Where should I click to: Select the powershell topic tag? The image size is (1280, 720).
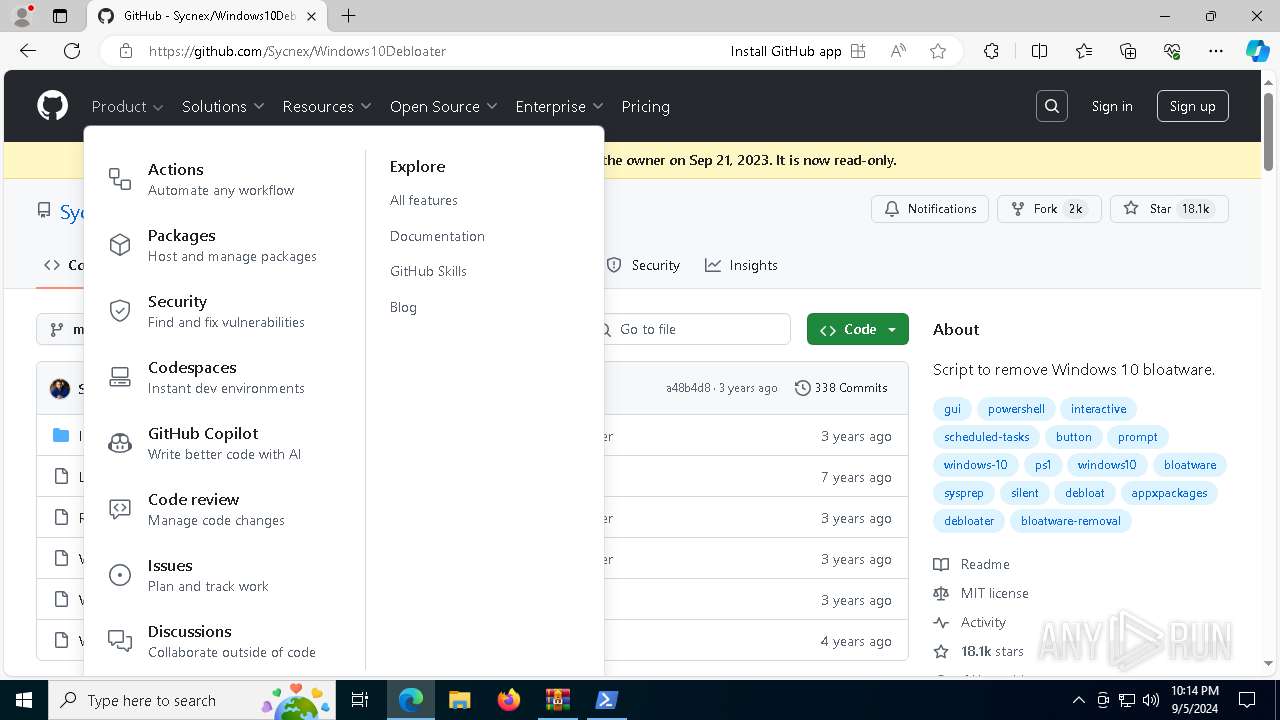coord(1016,409)
